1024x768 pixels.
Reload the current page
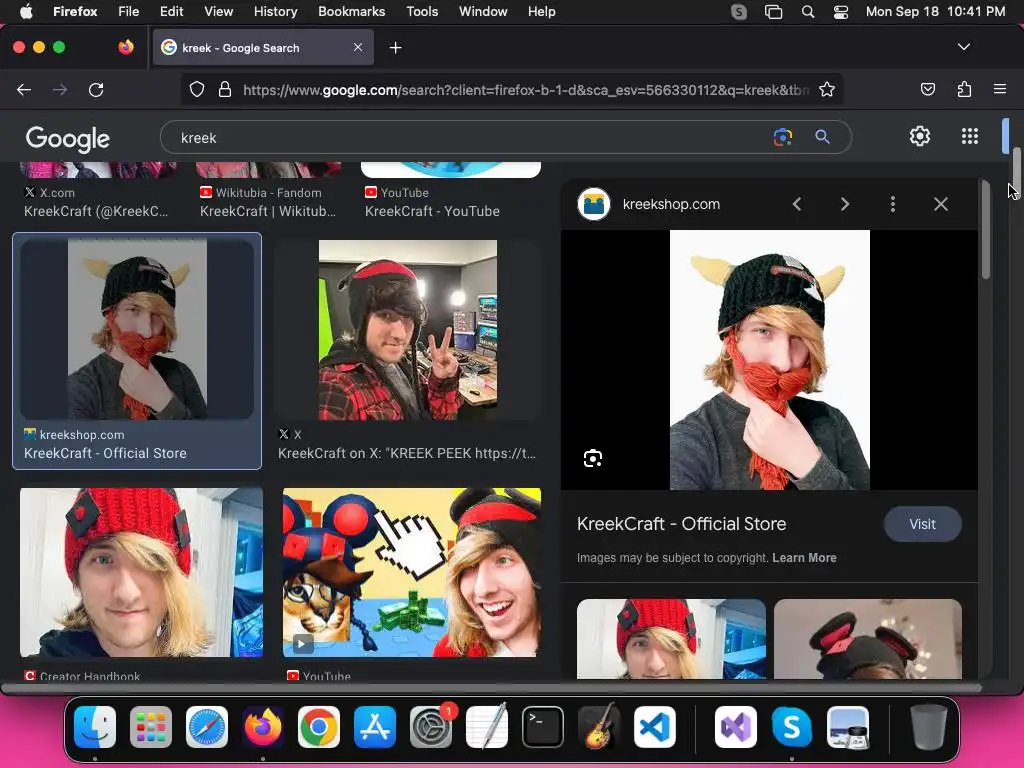(x=96, y=89)
